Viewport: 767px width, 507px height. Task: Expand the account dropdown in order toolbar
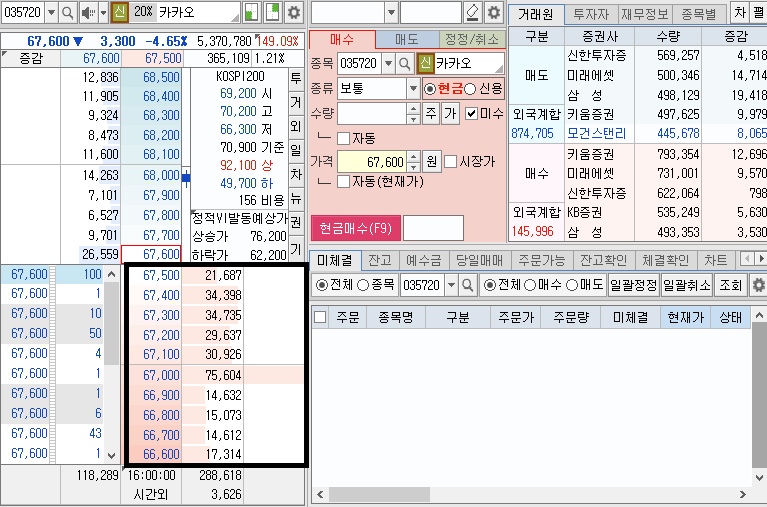tap(391, 13)
